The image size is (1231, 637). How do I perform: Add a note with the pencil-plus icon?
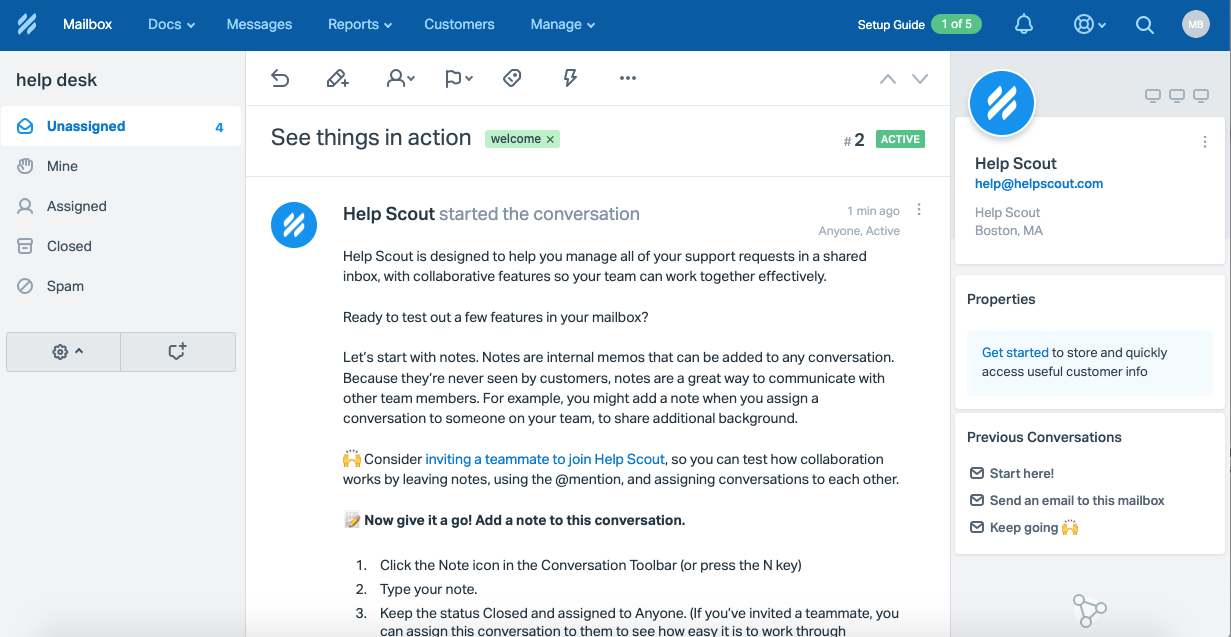point(338,78)
